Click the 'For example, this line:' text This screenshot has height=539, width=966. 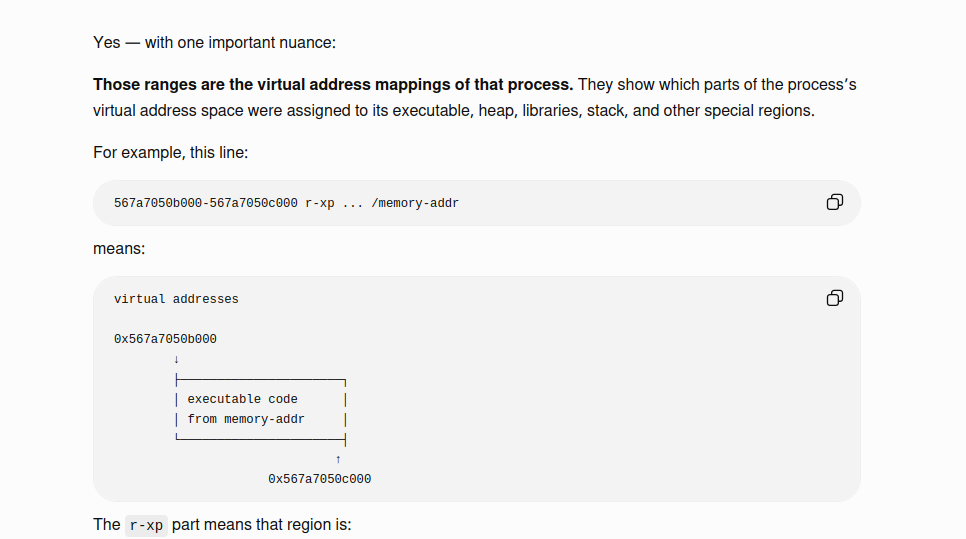pos(171,153)
